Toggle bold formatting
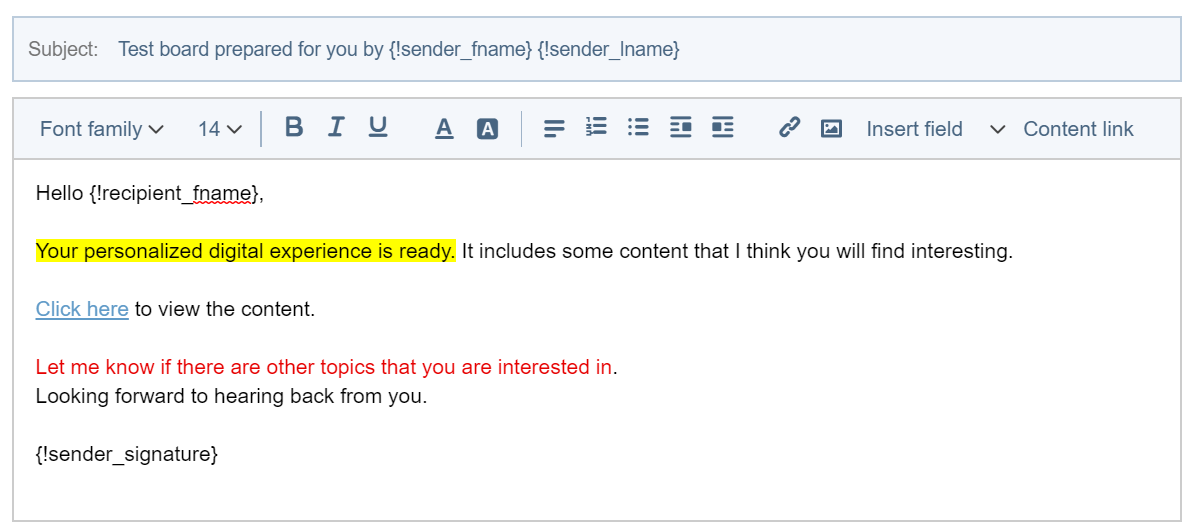Viewport: 1195px width, 531px height. (x=294, y=128)
